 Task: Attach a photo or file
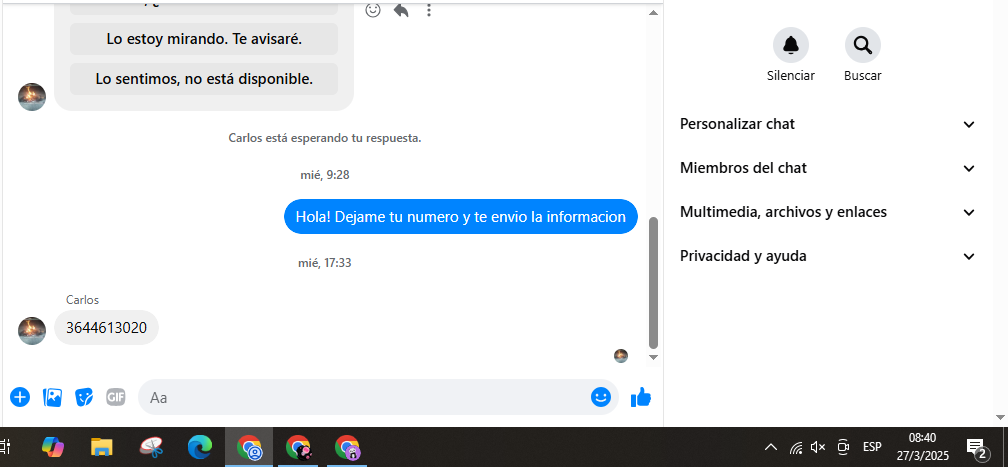[x=52, y=397]
